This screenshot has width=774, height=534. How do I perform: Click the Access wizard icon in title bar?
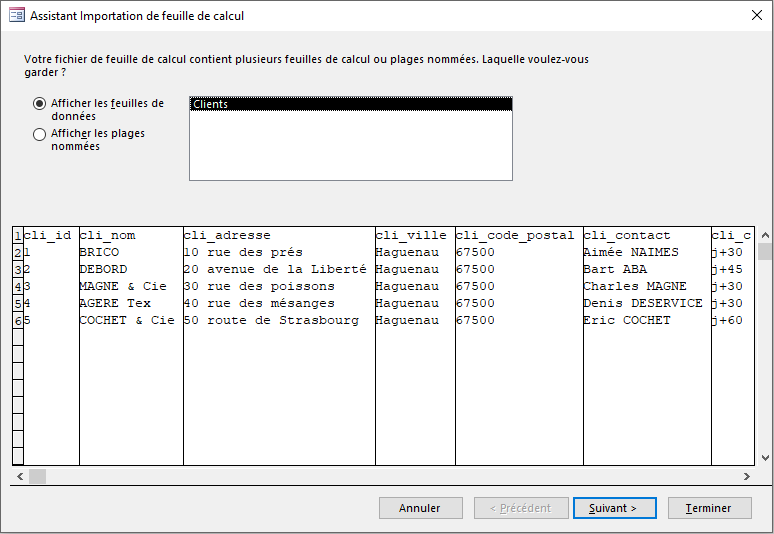(x=16, y=15)
